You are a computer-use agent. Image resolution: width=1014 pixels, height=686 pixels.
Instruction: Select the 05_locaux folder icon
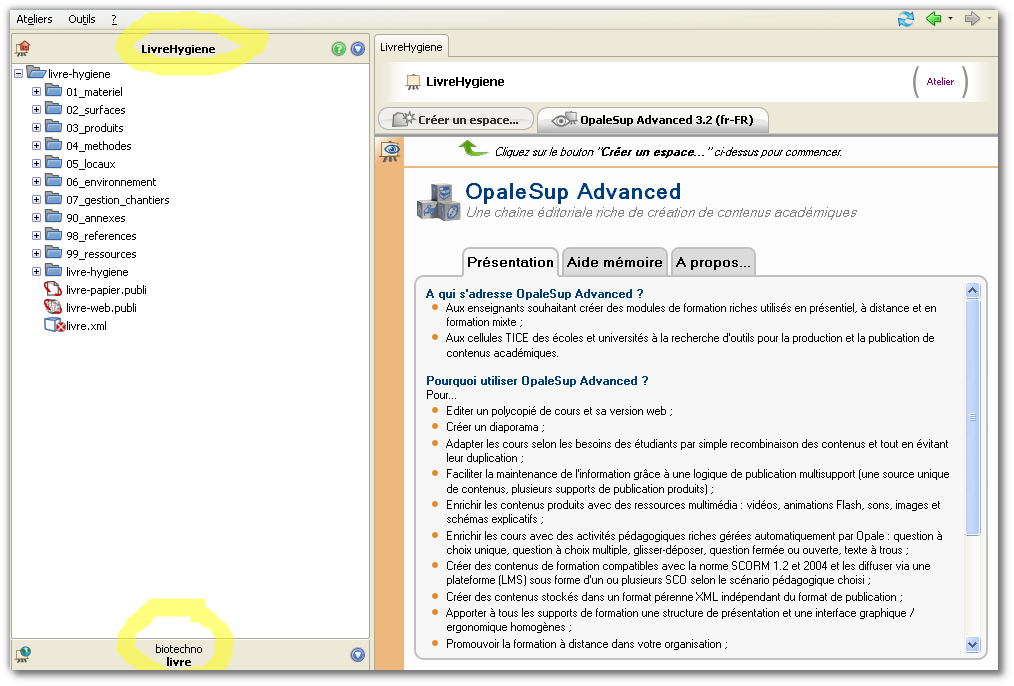54,164
